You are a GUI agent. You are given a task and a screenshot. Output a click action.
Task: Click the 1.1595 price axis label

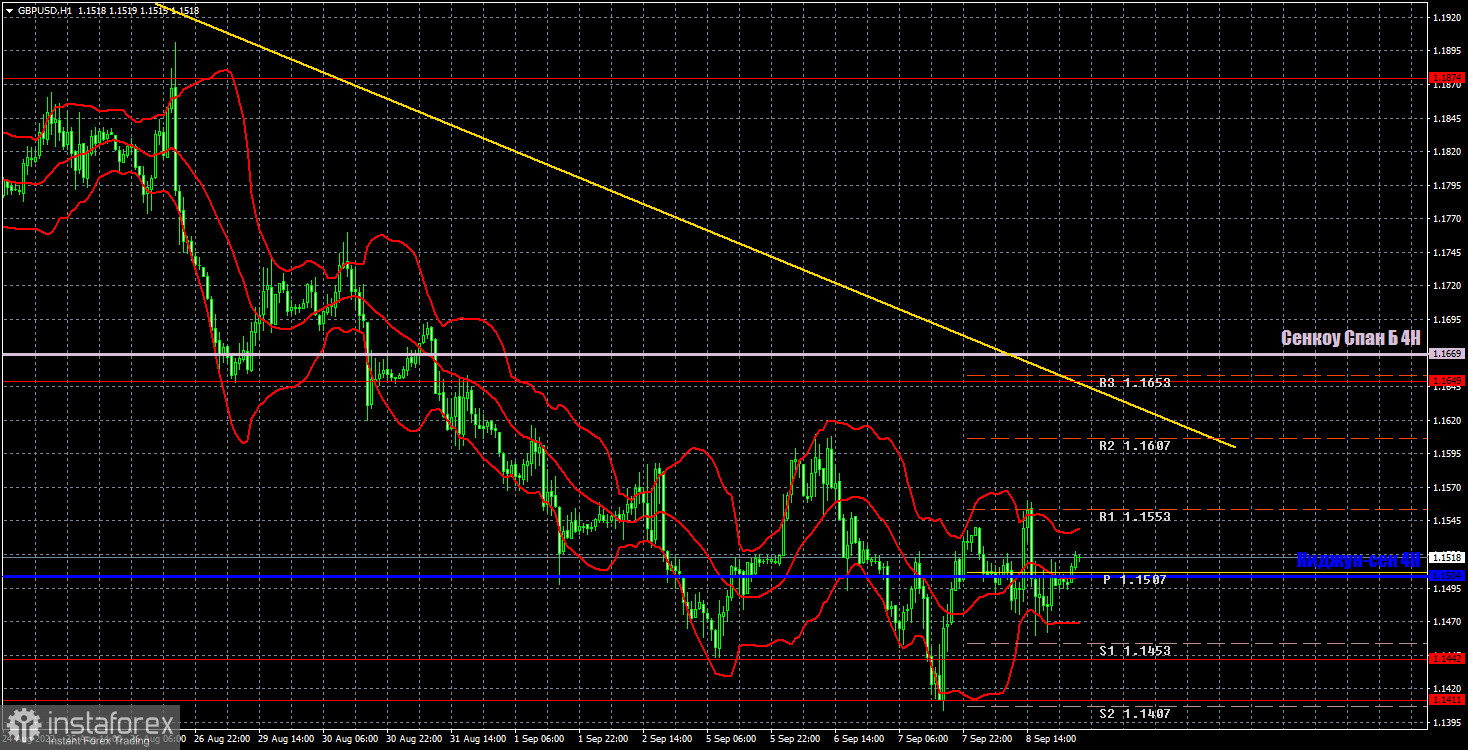pos(1446,454)
